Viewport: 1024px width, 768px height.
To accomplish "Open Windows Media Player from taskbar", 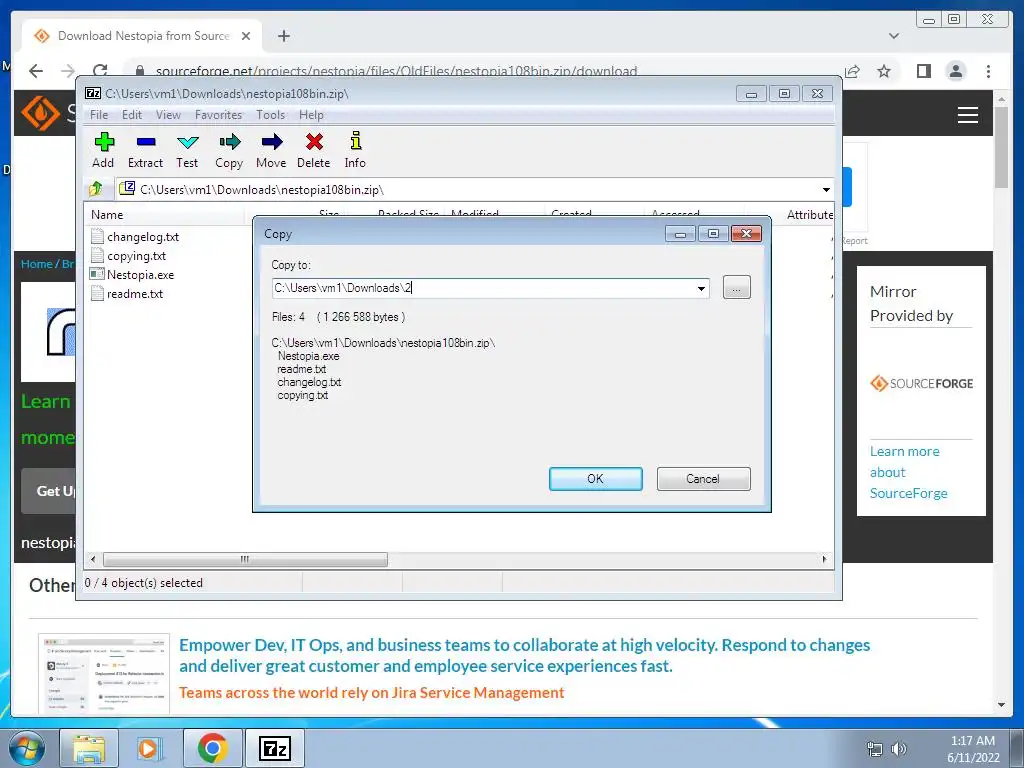I will pos(150,748).
